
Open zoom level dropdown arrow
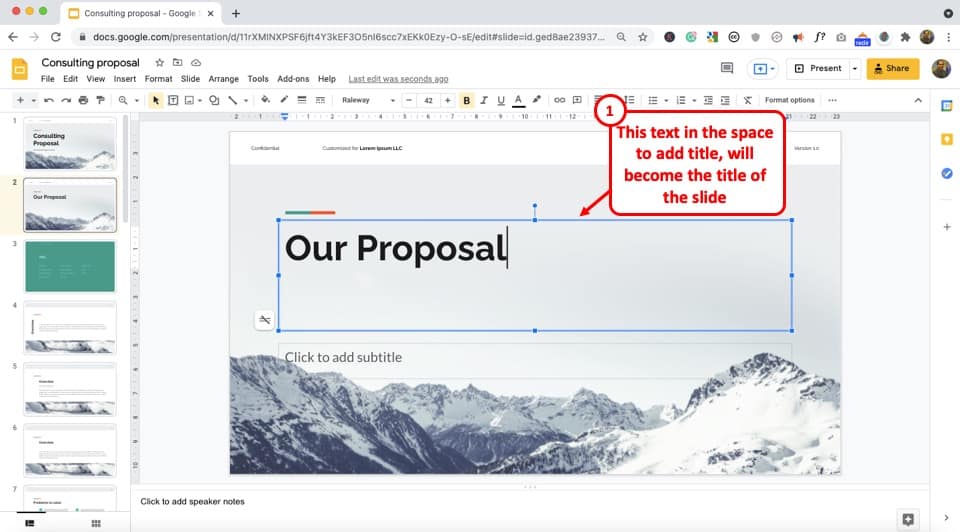(137, 100)
